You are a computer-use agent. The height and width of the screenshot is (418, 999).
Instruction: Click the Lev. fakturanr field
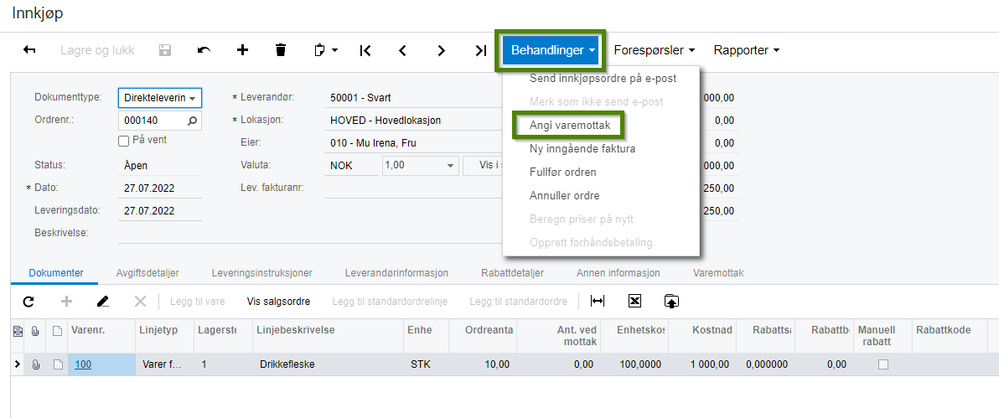(414, 189)
